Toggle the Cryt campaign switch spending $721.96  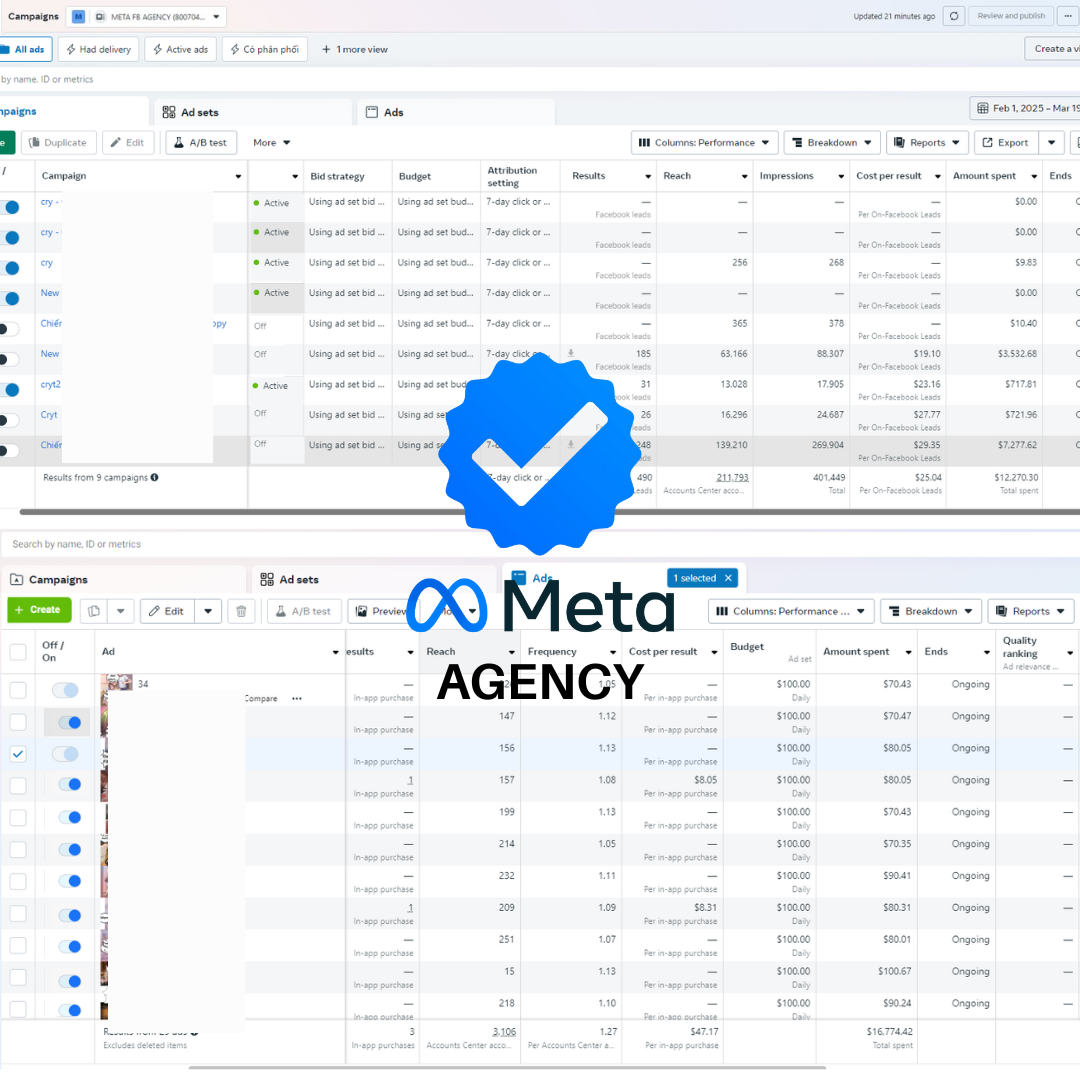9,420
